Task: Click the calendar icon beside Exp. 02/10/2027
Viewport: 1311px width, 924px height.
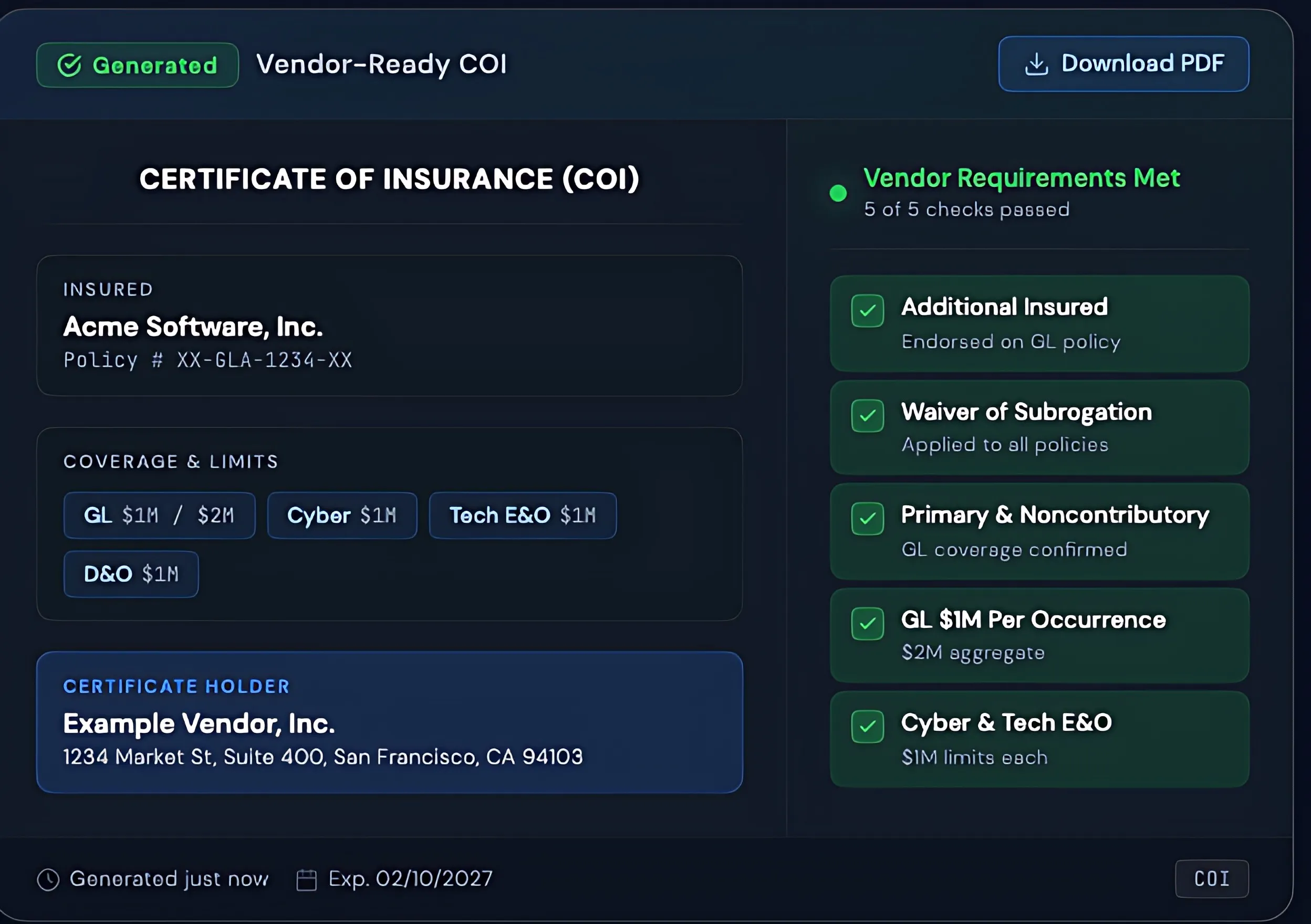Action: [x=306, y=879]
